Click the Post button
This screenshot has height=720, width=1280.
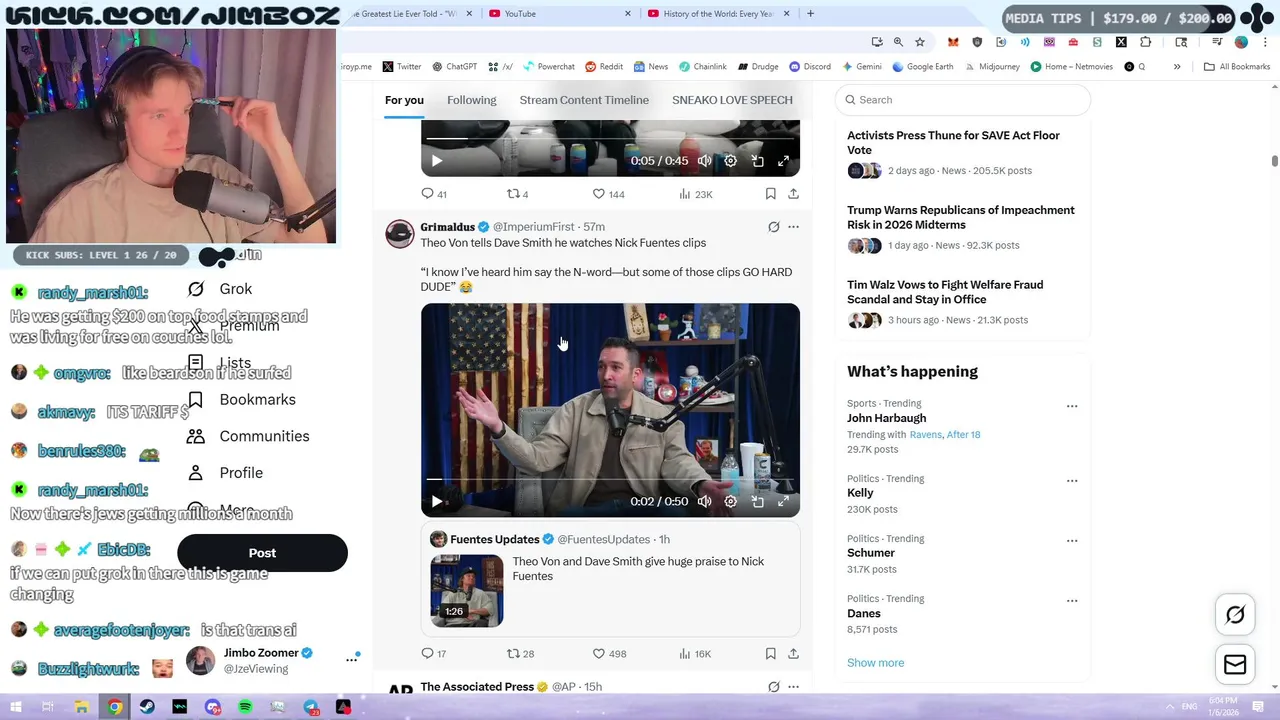click(262, 553)
